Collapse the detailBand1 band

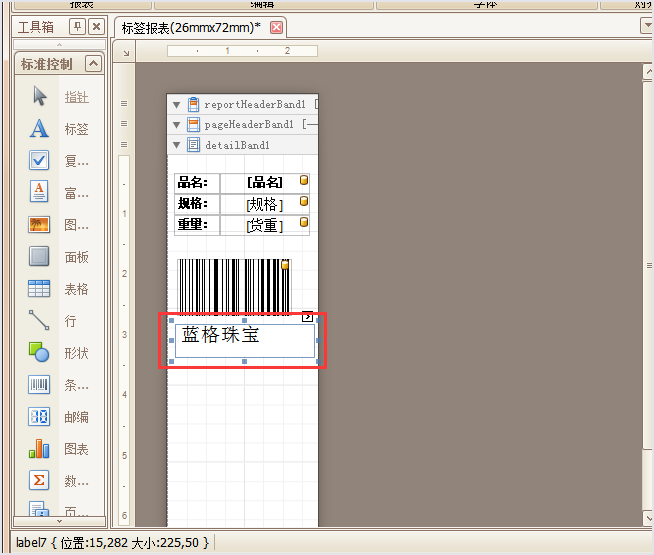(x=177, y=145)
